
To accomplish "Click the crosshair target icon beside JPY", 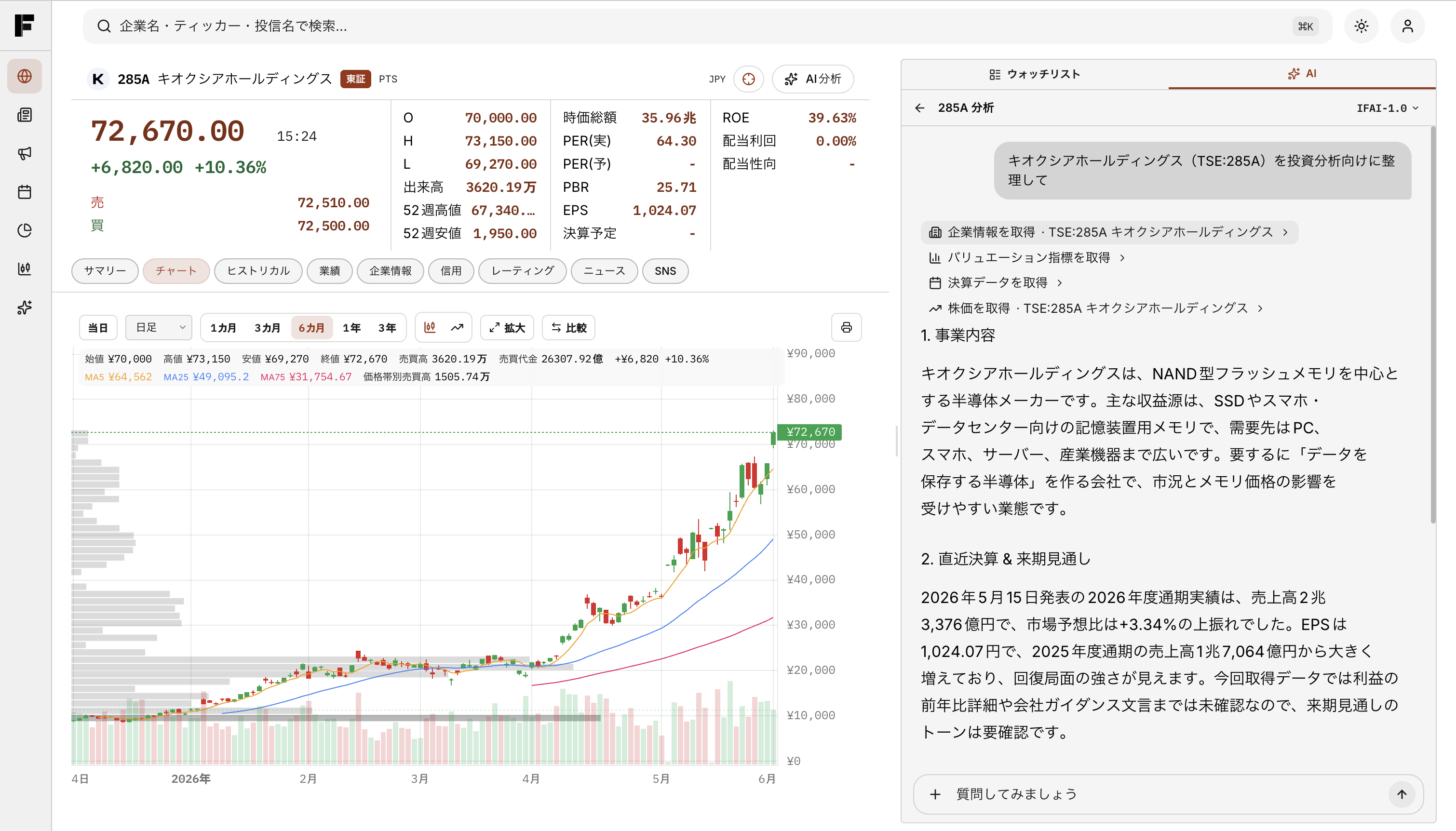I will 749,79.
